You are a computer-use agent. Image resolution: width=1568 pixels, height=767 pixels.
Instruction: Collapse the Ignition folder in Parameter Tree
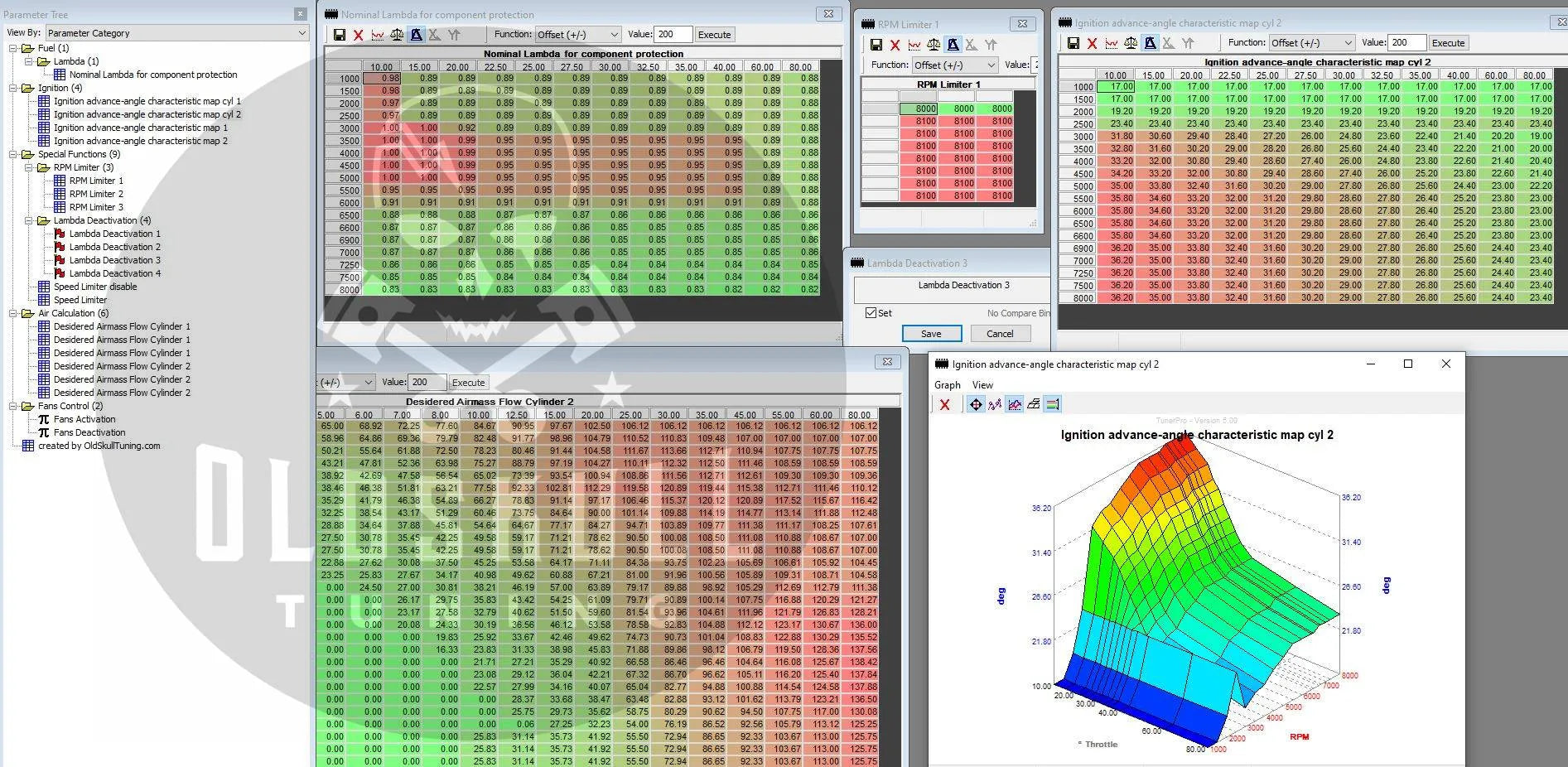coord(14,88)
